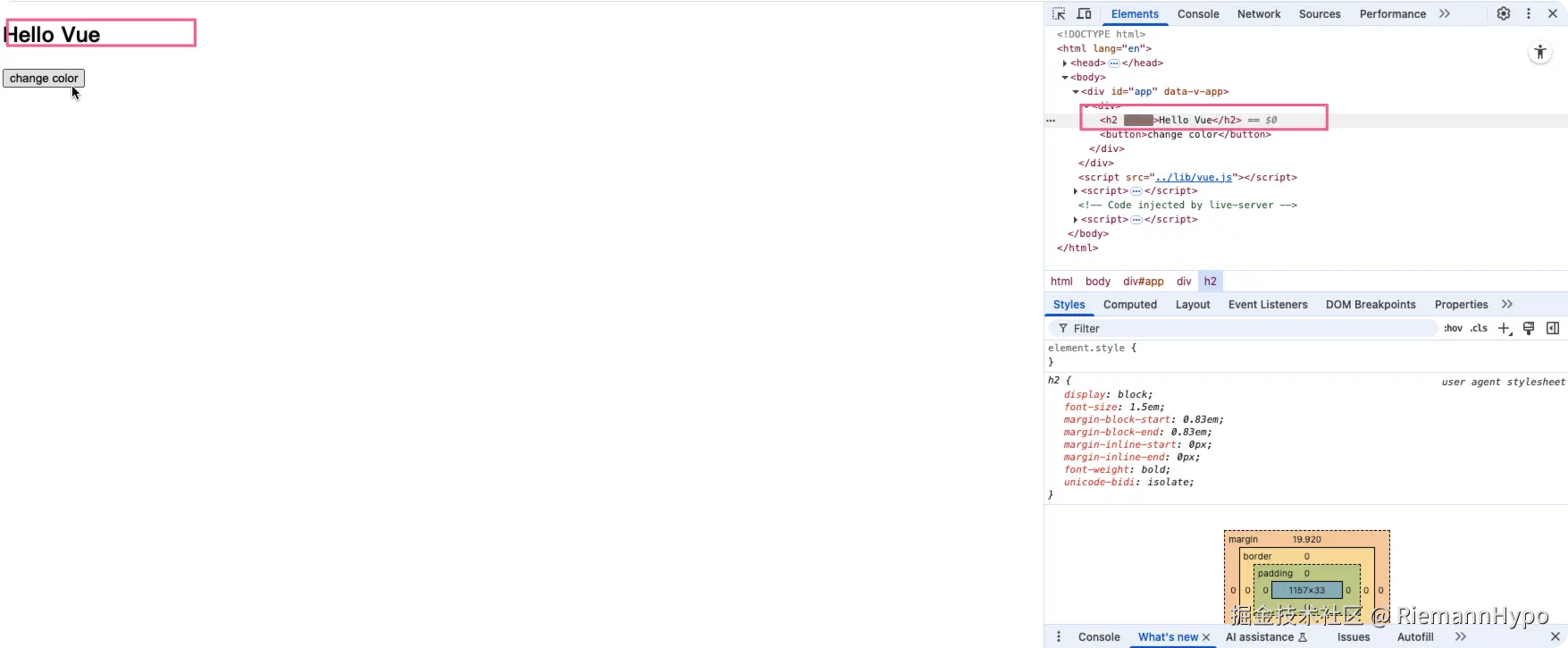Collapse the div id="app" node

point(1076,92)
